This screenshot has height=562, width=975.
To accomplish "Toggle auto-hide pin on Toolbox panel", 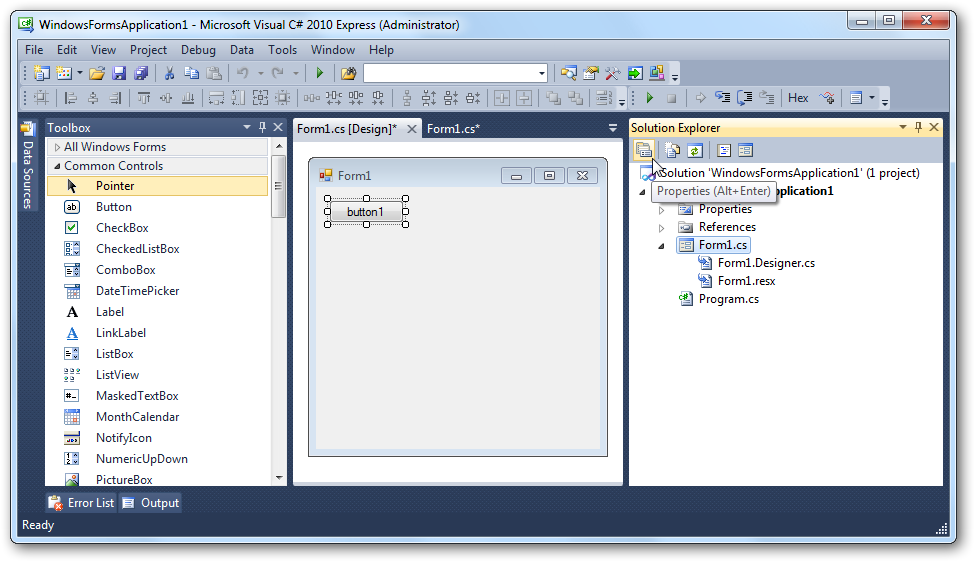I will (x=263, y=128).
